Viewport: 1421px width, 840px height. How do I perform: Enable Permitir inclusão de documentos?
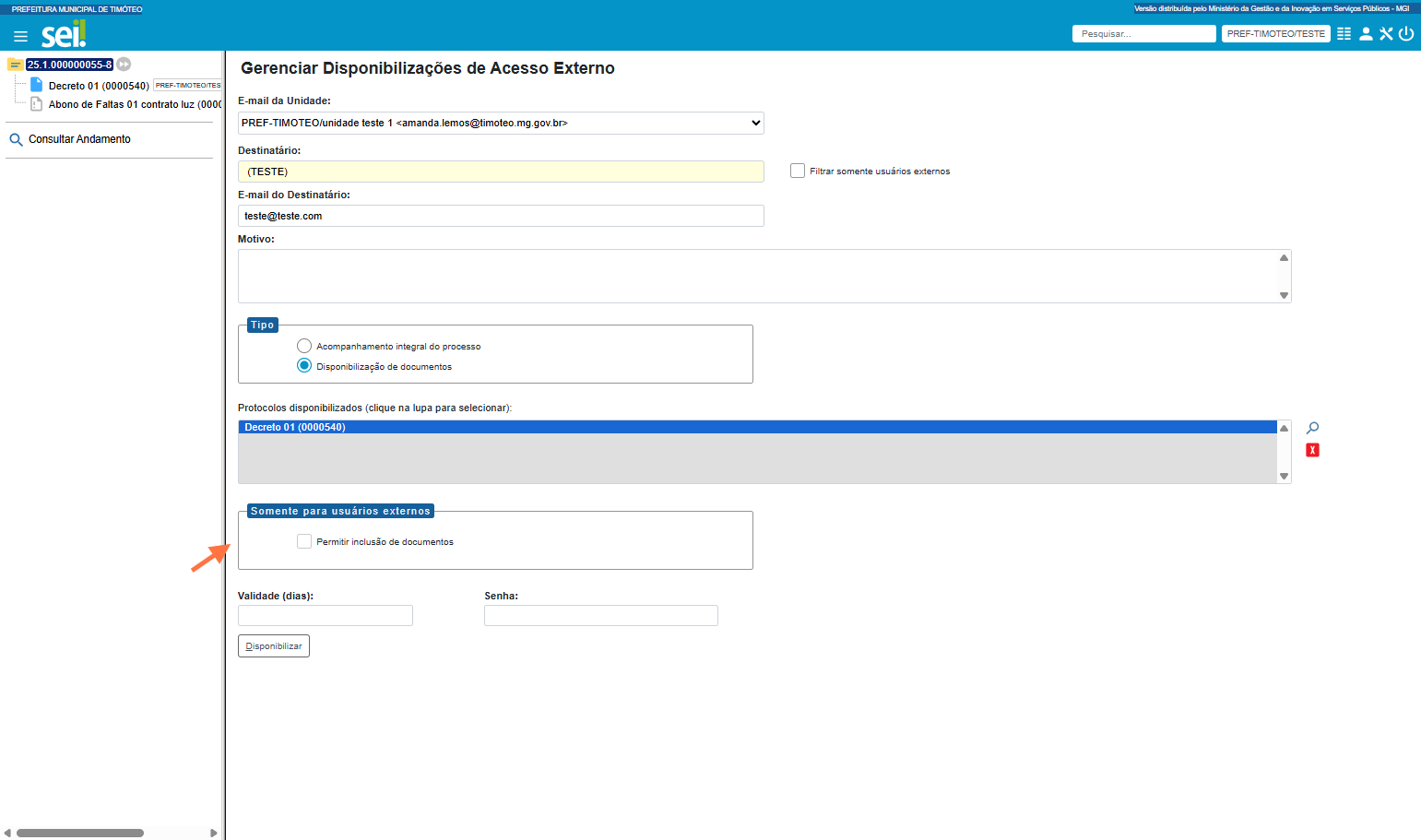click(x=304, y=541)
